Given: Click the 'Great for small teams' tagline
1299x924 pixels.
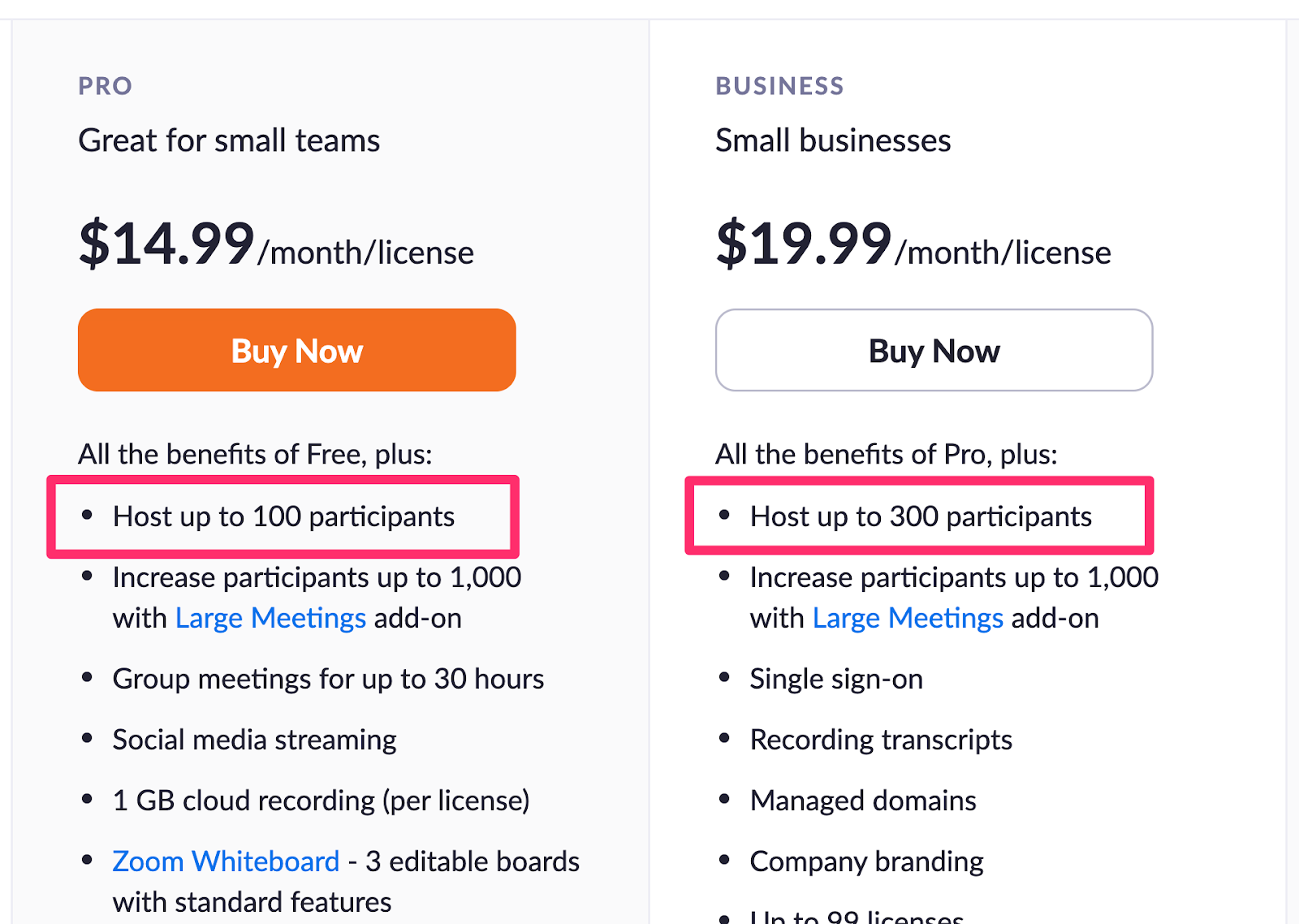Looking at the screenshot, I should tap(229, 141).
